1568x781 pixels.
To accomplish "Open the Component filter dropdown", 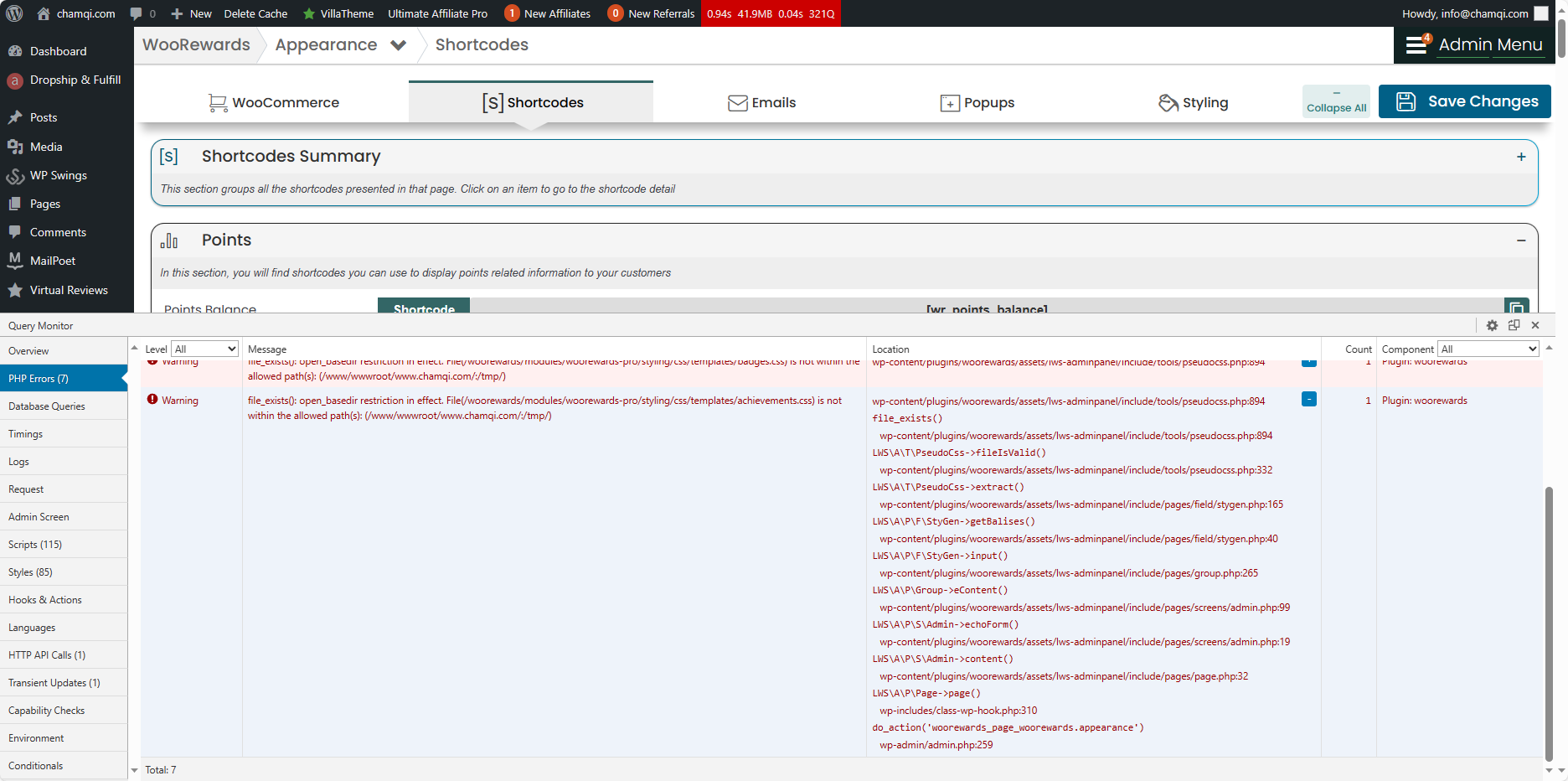I will click(1488, 349).
